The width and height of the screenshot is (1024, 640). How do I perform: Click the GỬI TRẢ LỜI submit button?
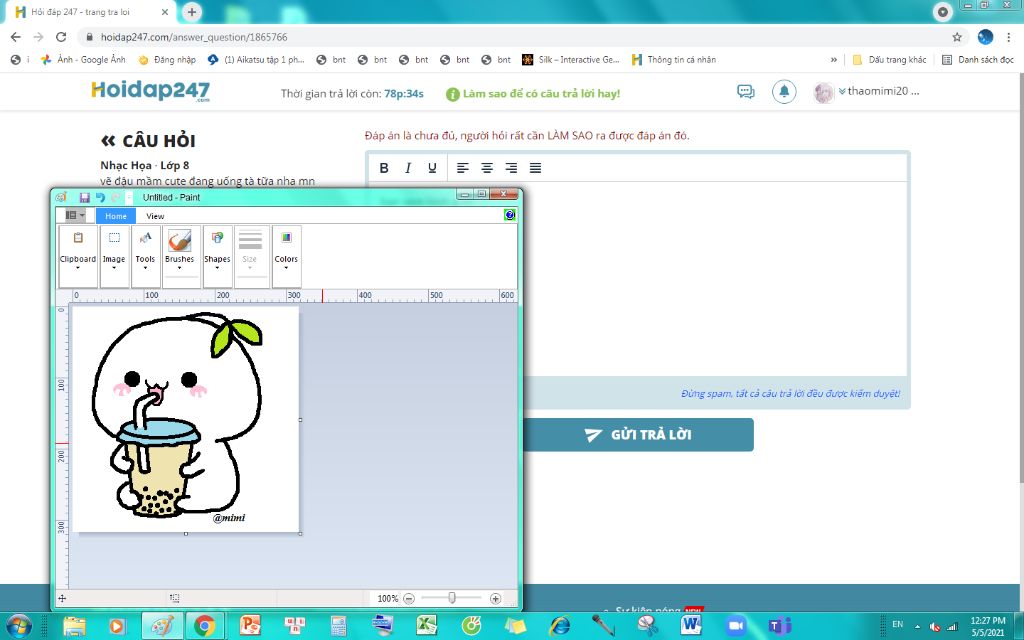coord(638,435)
